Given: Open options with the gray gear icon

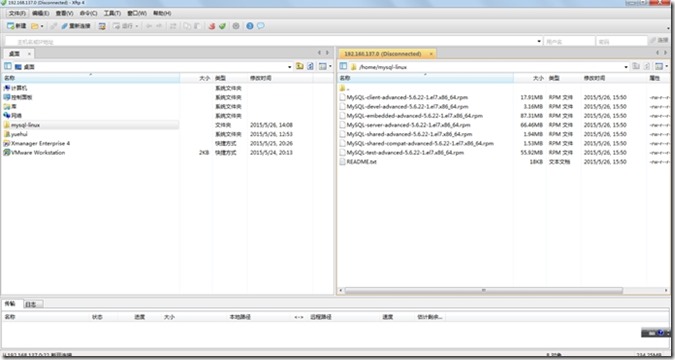Looking at the screenshot, I should click(x=236, y=26).
